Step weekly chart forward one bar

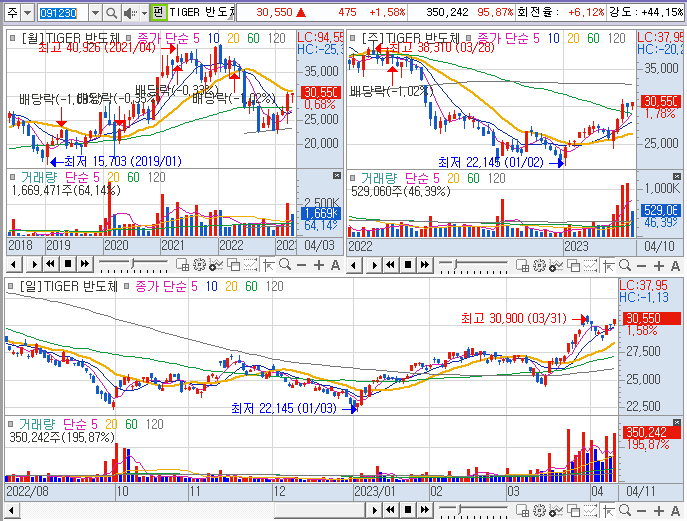374,265
